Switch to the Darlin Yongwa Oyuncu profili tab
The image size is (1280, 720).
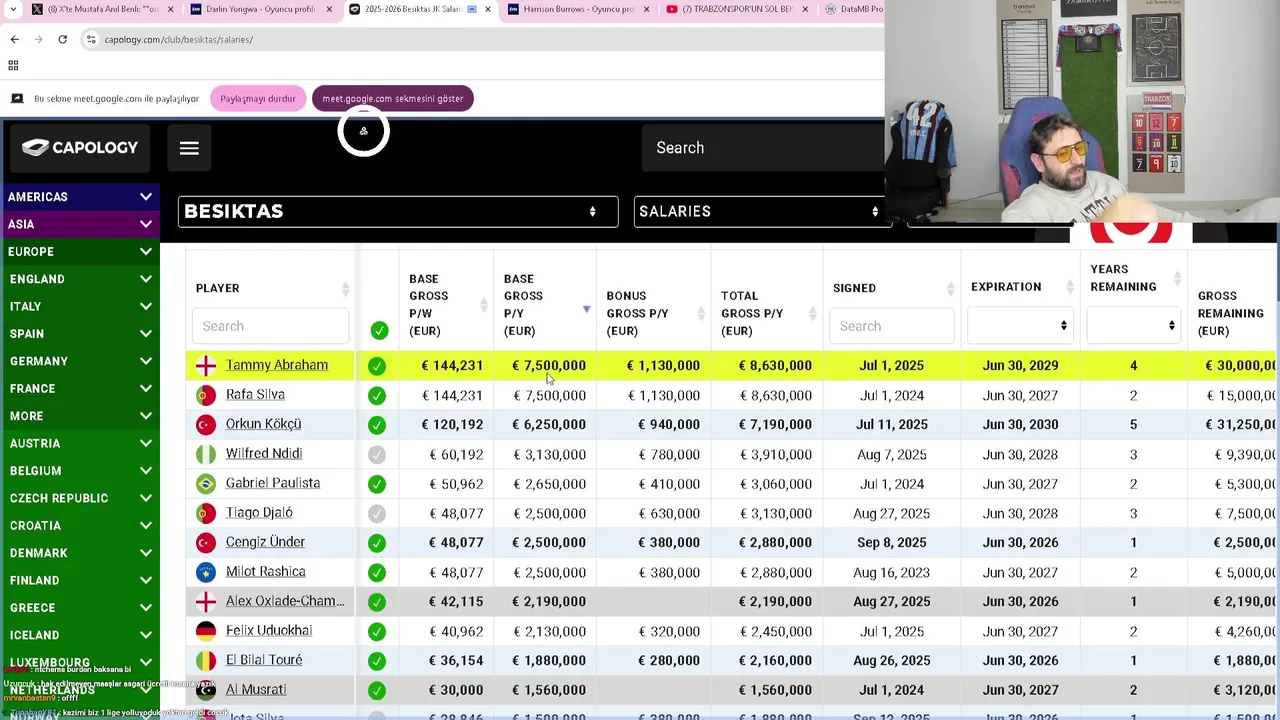click(x=259, y=9)
